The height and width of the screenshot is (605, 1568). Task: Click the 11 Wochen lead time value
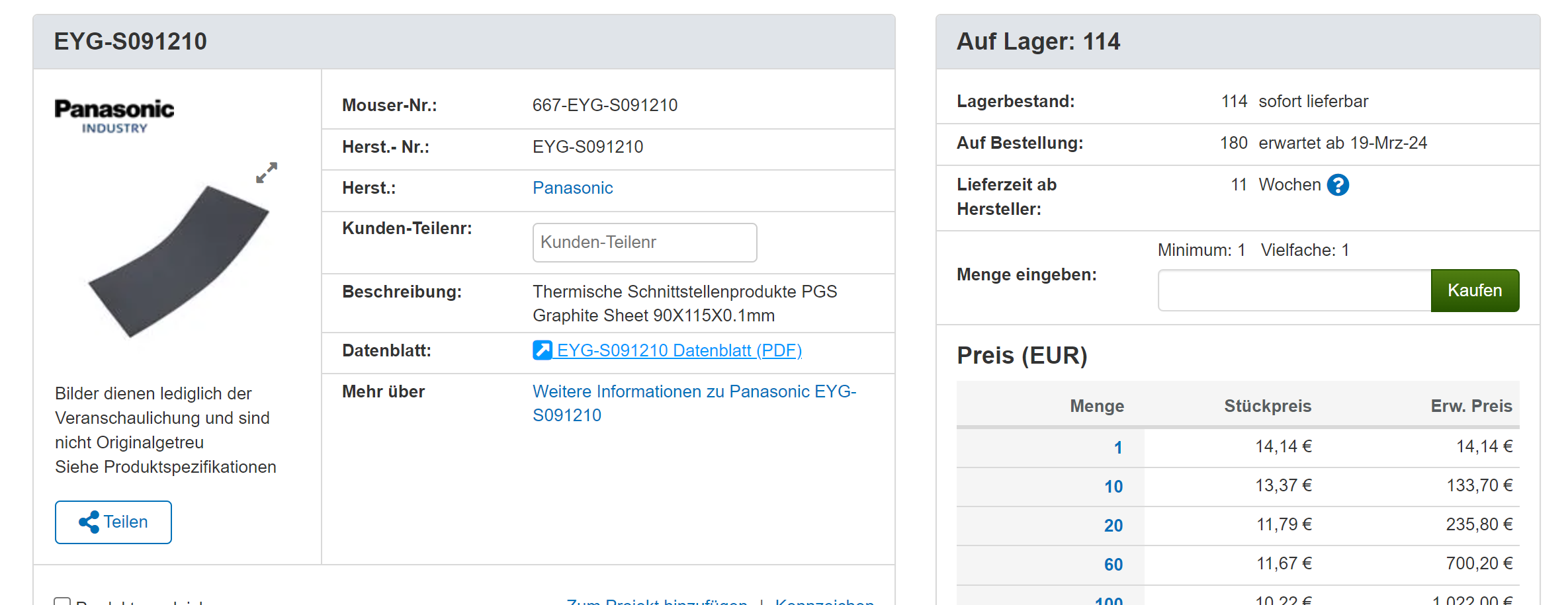[1276, 184]
